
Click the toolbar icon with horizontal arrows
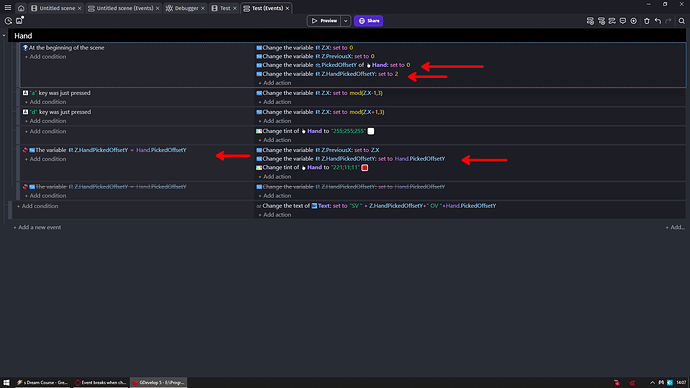click(612, 21)
